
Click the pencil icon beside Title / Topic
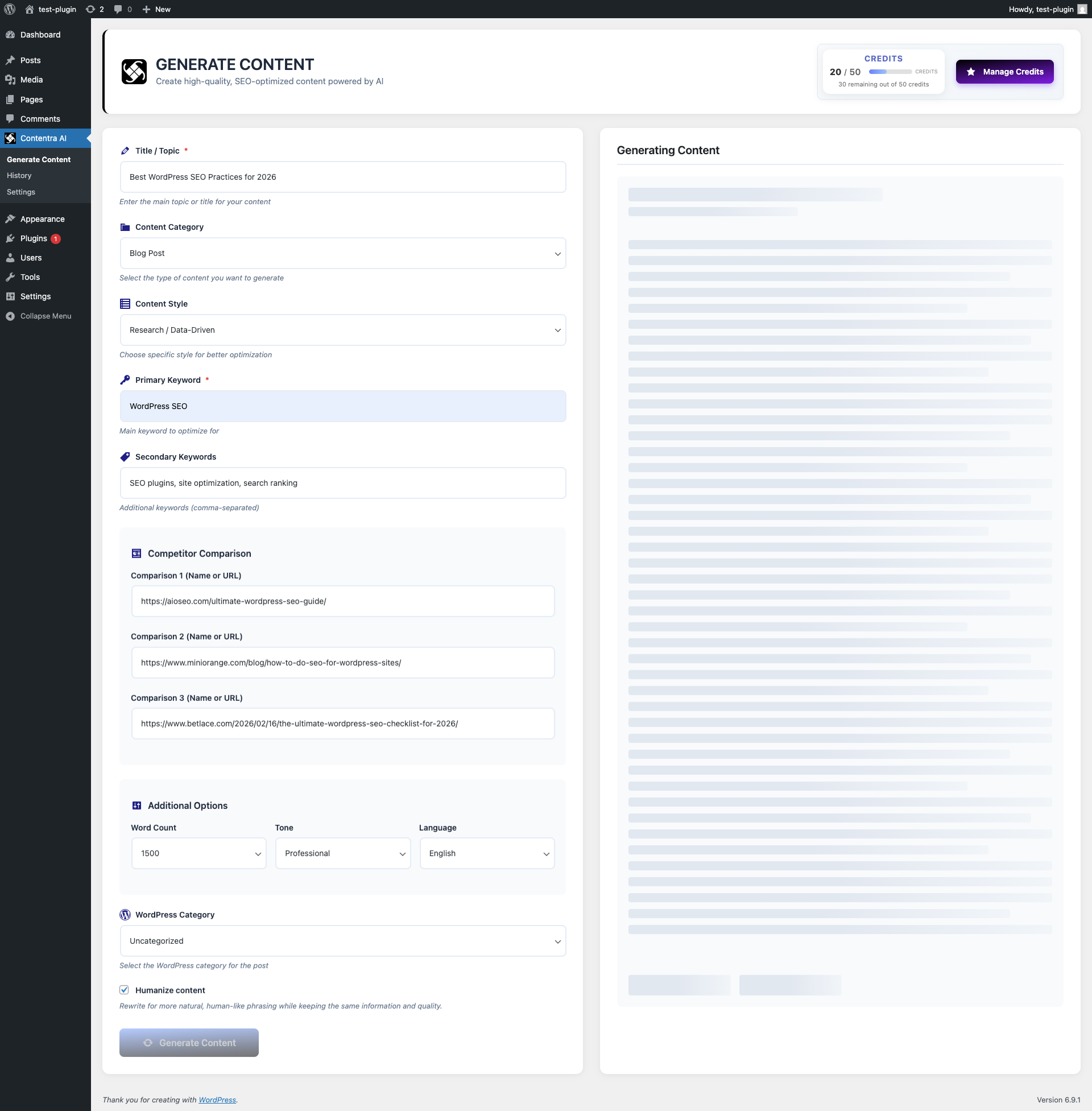click(x=125, y=151)
